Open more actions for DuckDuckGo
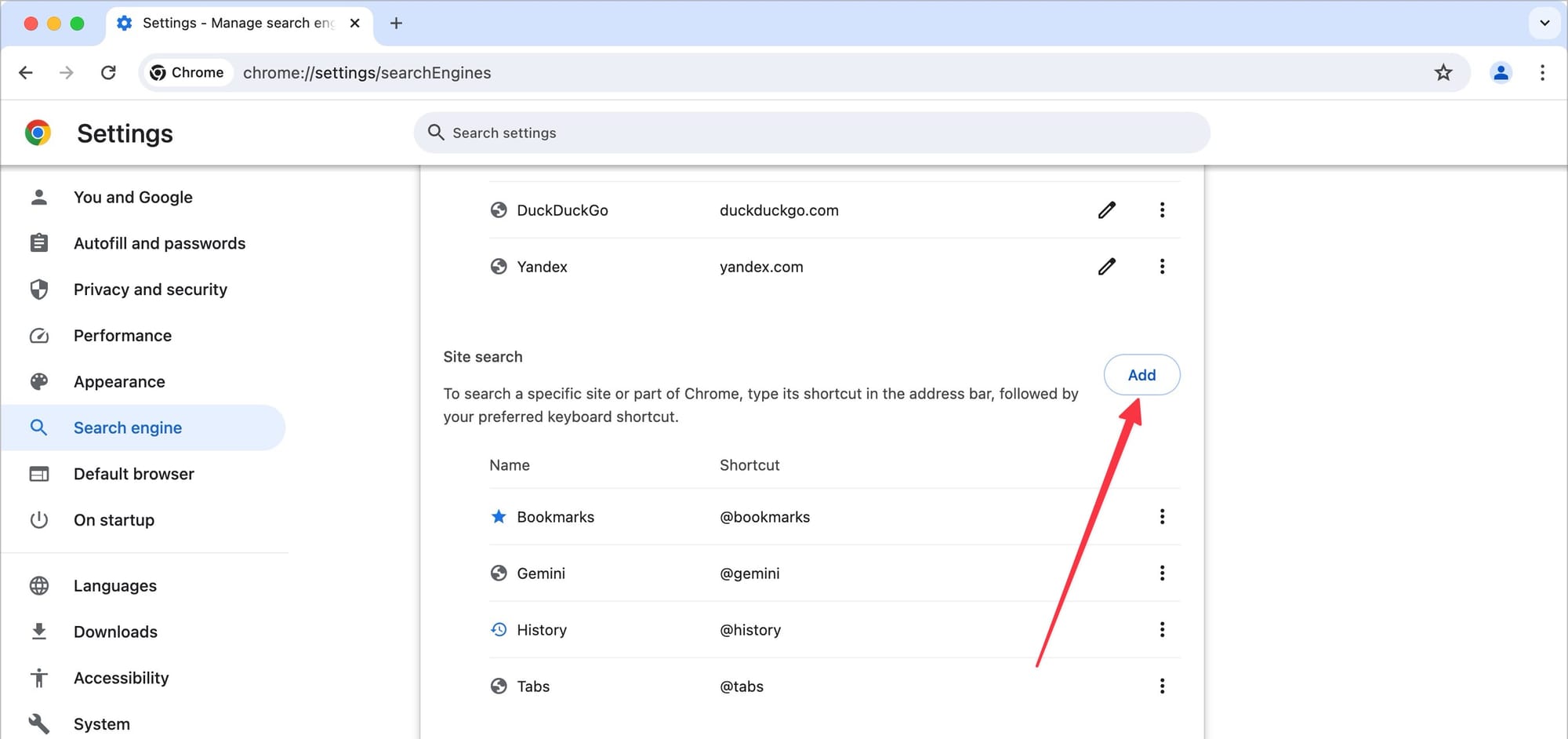 (x=1162, y=210)
